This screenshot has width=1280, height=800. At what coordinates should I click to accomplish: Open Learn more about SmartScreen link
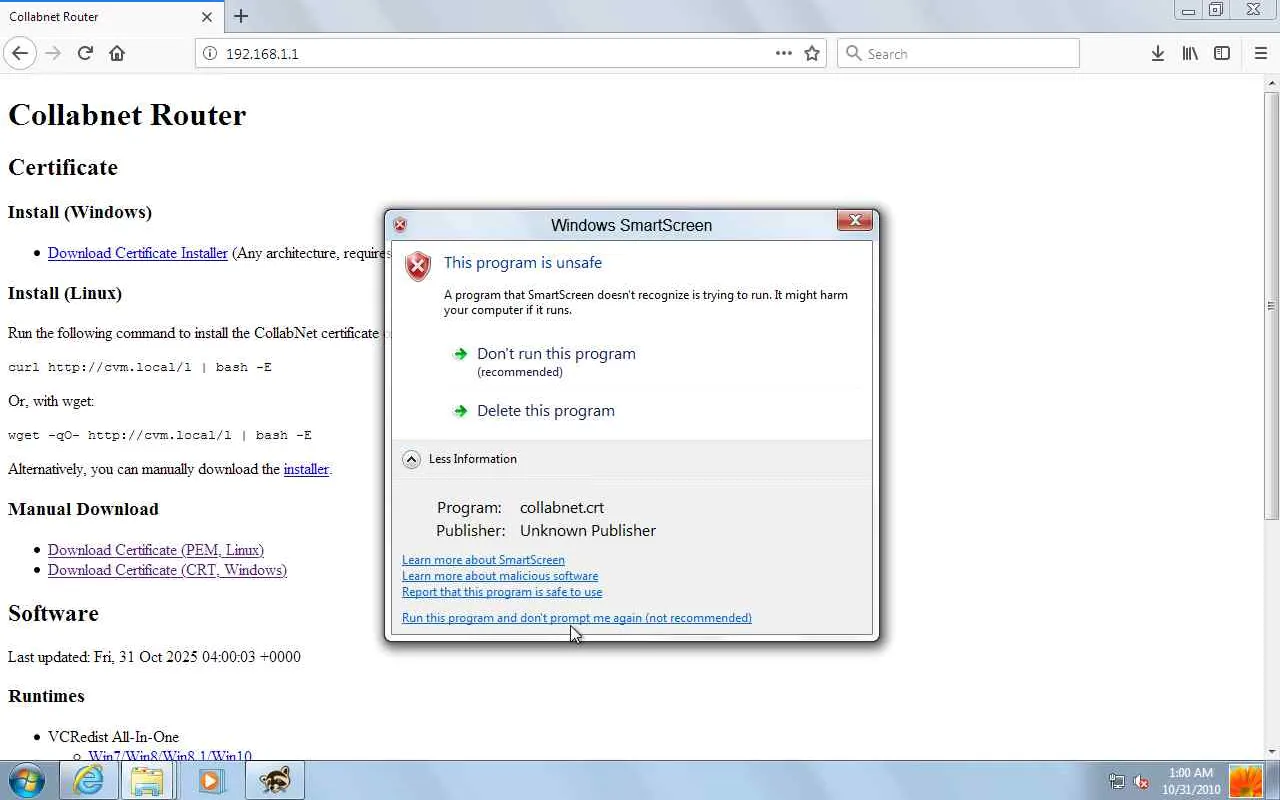pyautogui.click(x=483, y=560)
